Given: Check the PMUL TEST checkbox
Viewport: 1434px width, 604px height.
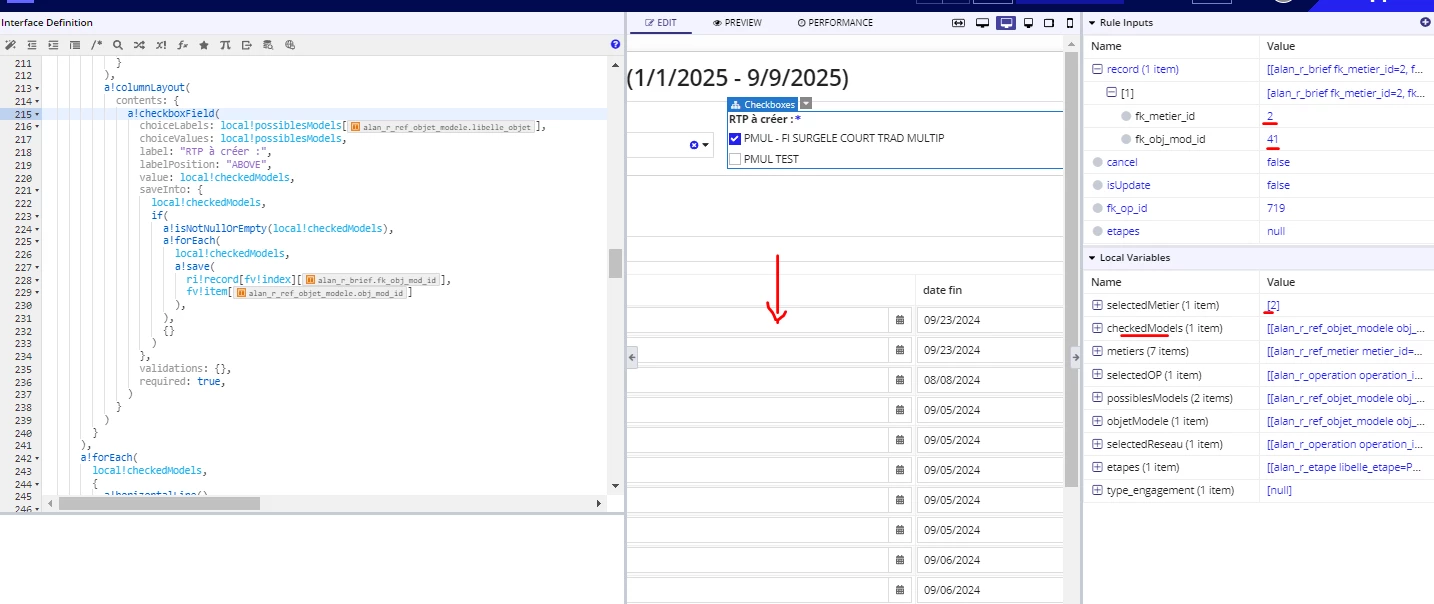Looking at the screenshot, I should point(735,159).
